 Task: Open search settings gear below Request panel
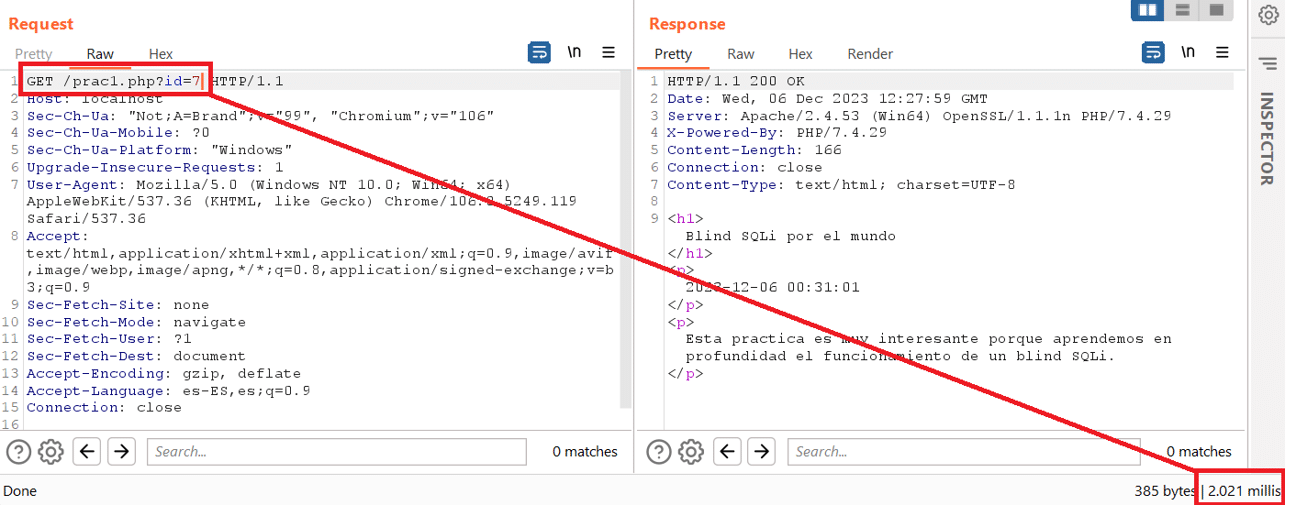pyautogui.click(x=51, y=452)
